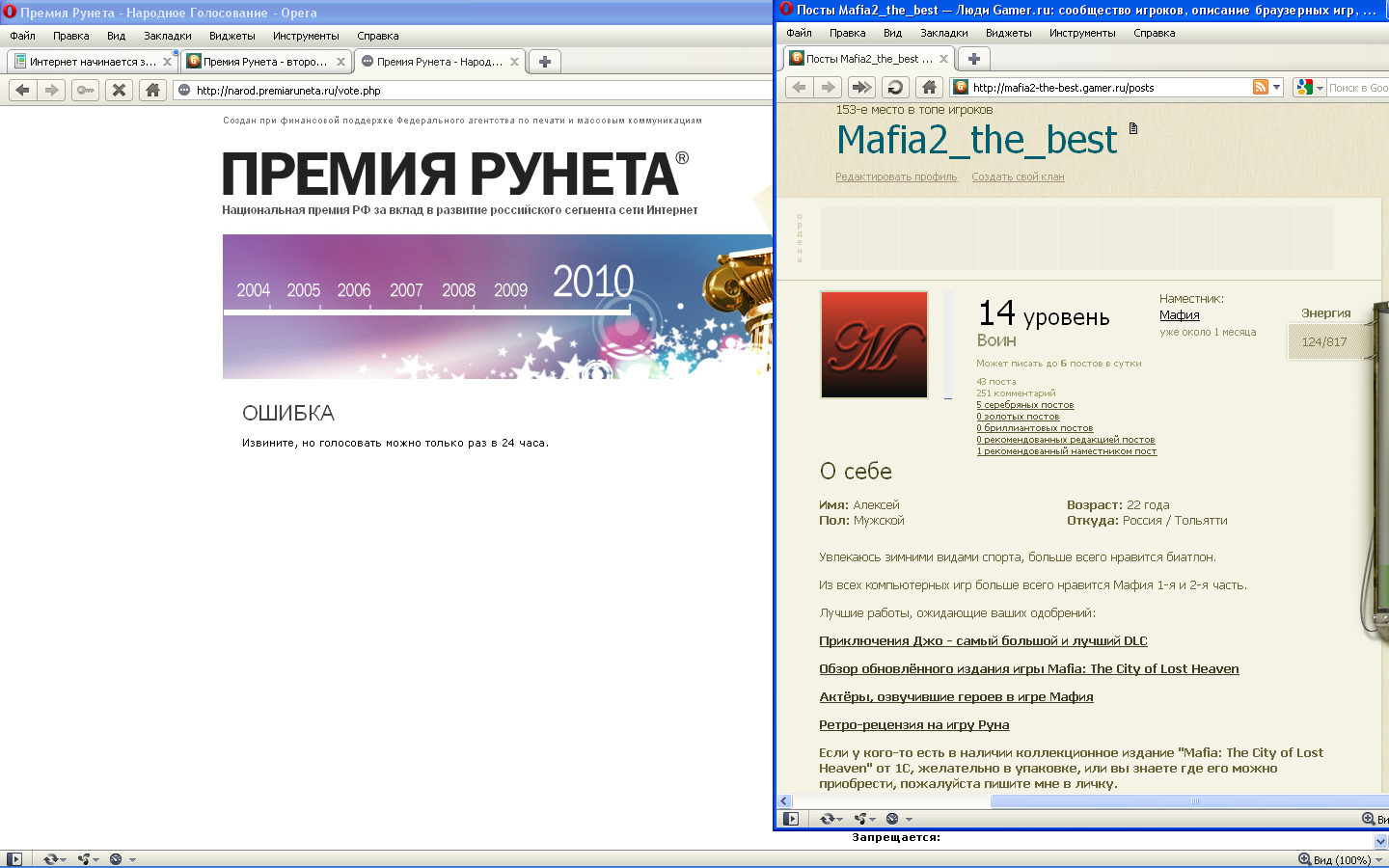Open '1 рекомендованный наместником пост' link
Screen dimensions: 1389x868
point(1066,451)
